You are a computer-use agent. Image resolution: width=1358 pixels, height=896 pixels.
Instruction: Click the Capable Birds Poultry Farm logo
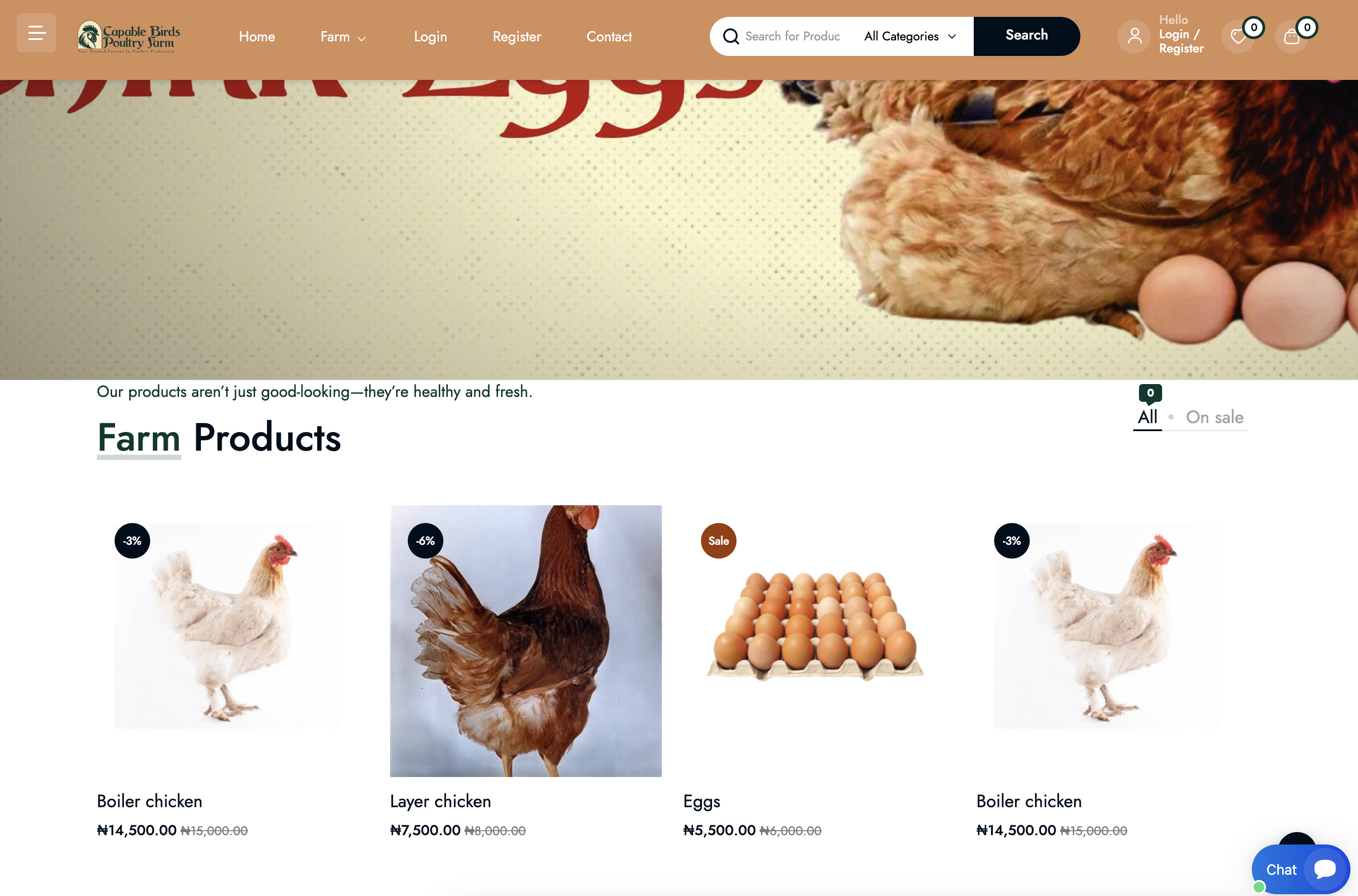[x=128, y=37]
